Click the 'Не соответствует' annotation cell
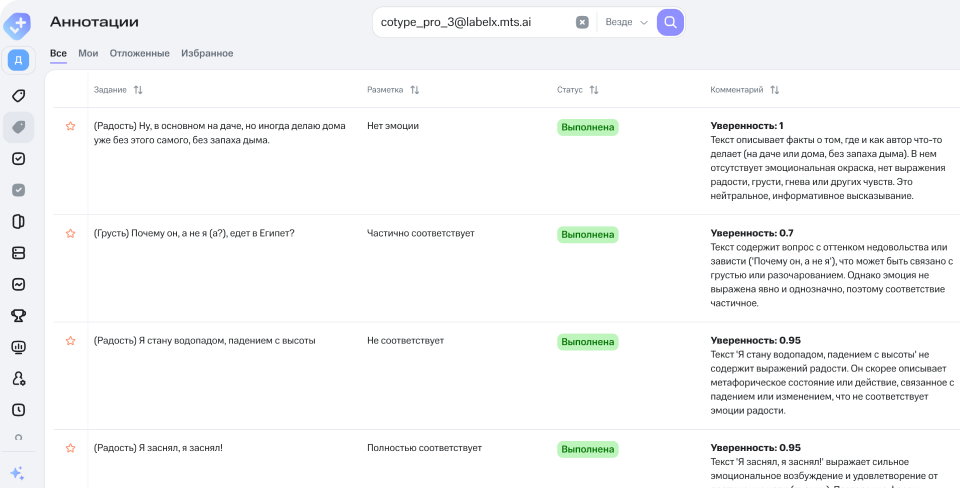 405,340
